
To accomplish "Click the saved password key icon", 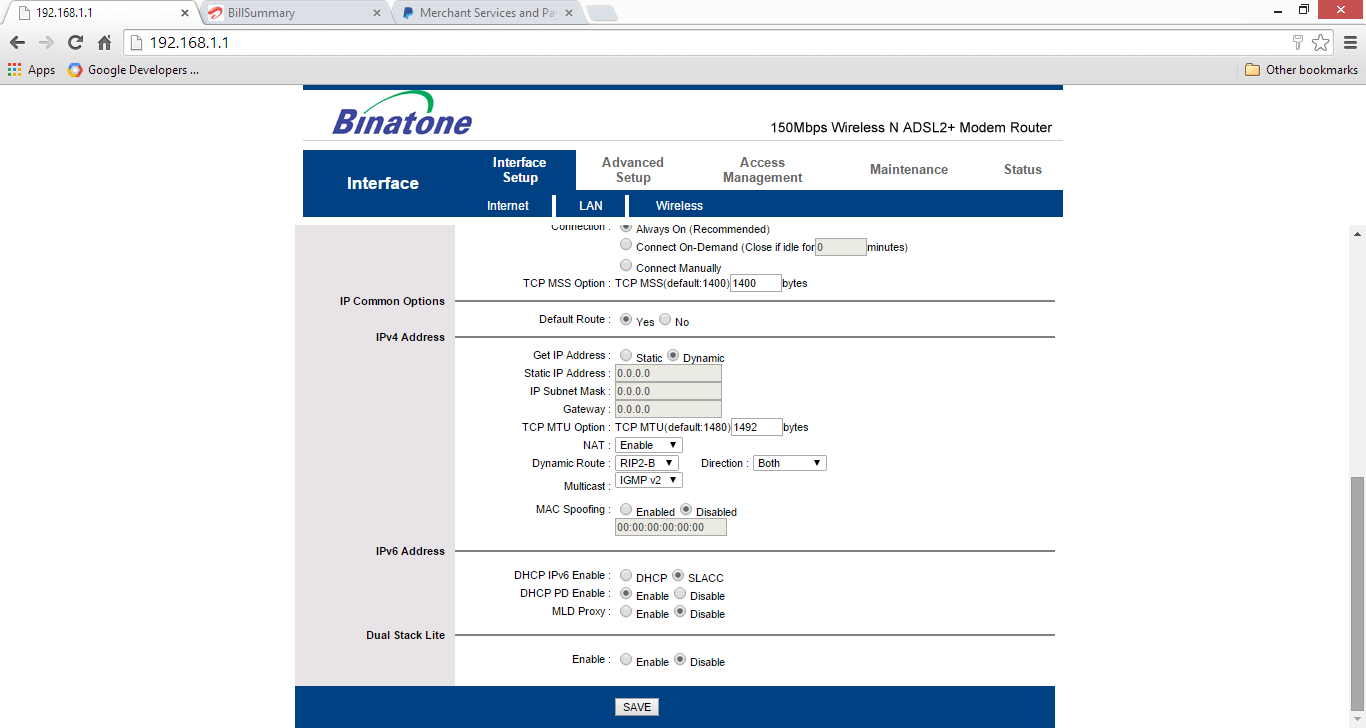I will 1298,42.
